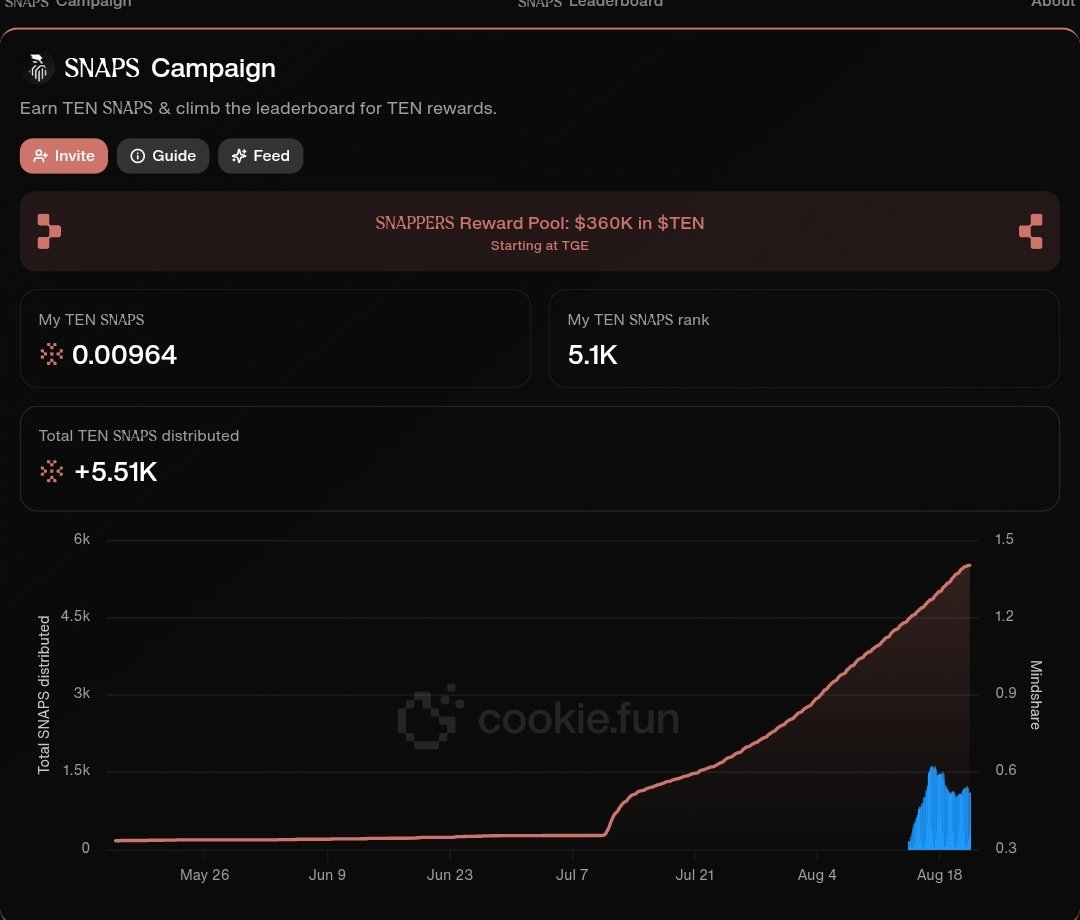This screenshot has width=1080, height=920.
Task: Open the About tab at top right
Action: pyautogui.click(x=1055, y=3)
